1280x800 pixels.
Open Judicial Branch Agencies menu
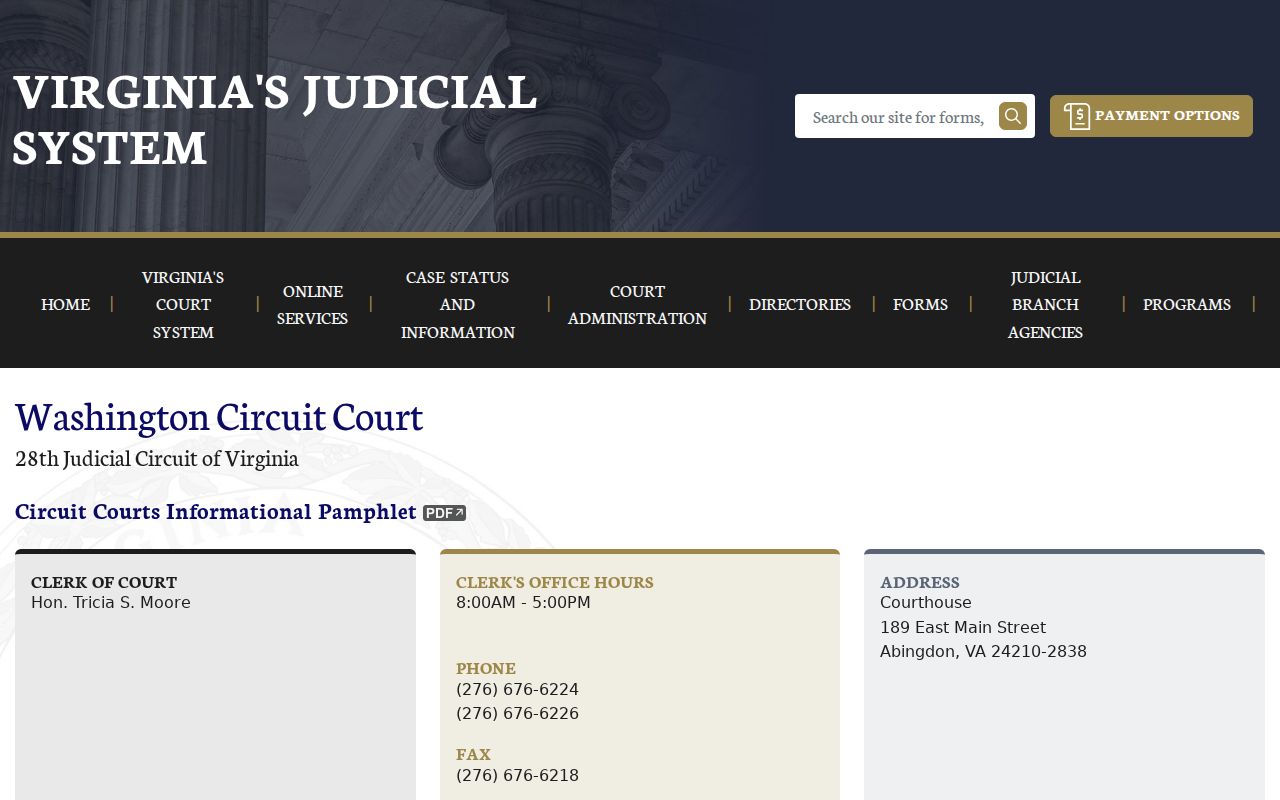[x=1045, y=304]
